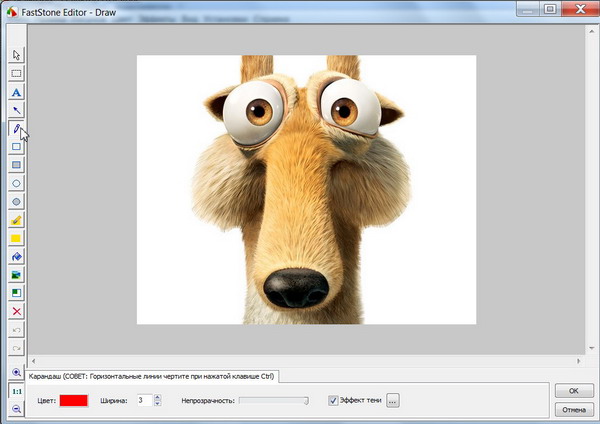Click the Отмена button
The width and height of the screenshot is (600, 424).
(x=574, y=409)
